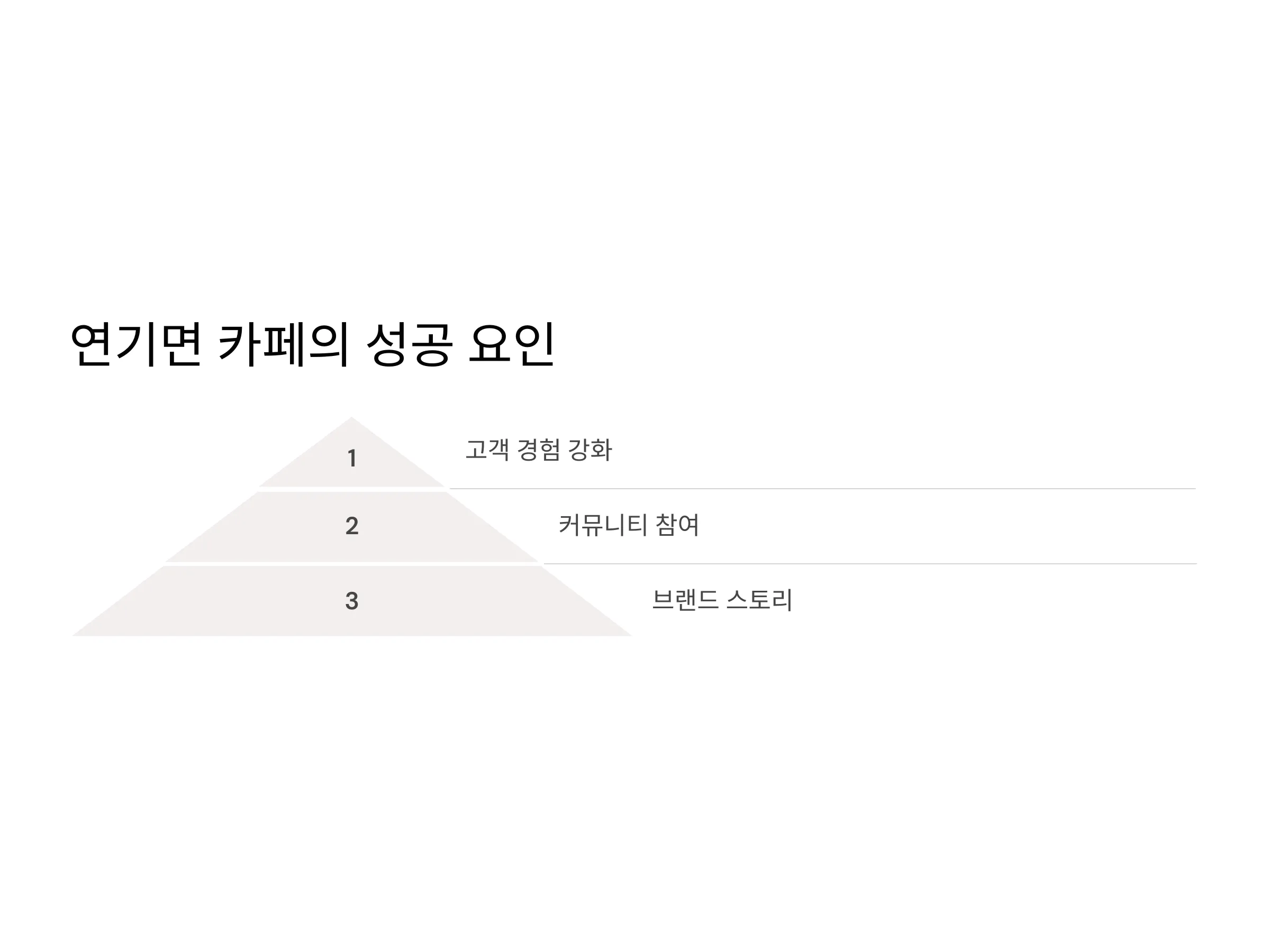The width and height of the screenshot is (1270, 952).
Task: Click the word '경험' in the first label
Action: point(538,450)
